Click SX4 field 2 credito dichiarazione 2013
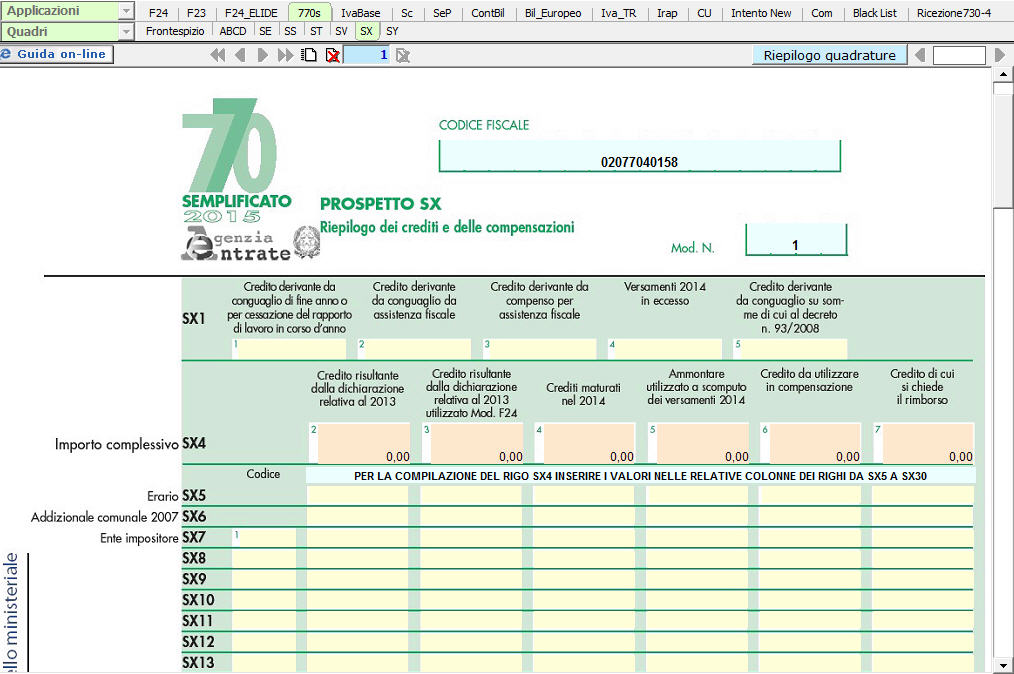The image size is (1014, 674). tap(360, 444)
